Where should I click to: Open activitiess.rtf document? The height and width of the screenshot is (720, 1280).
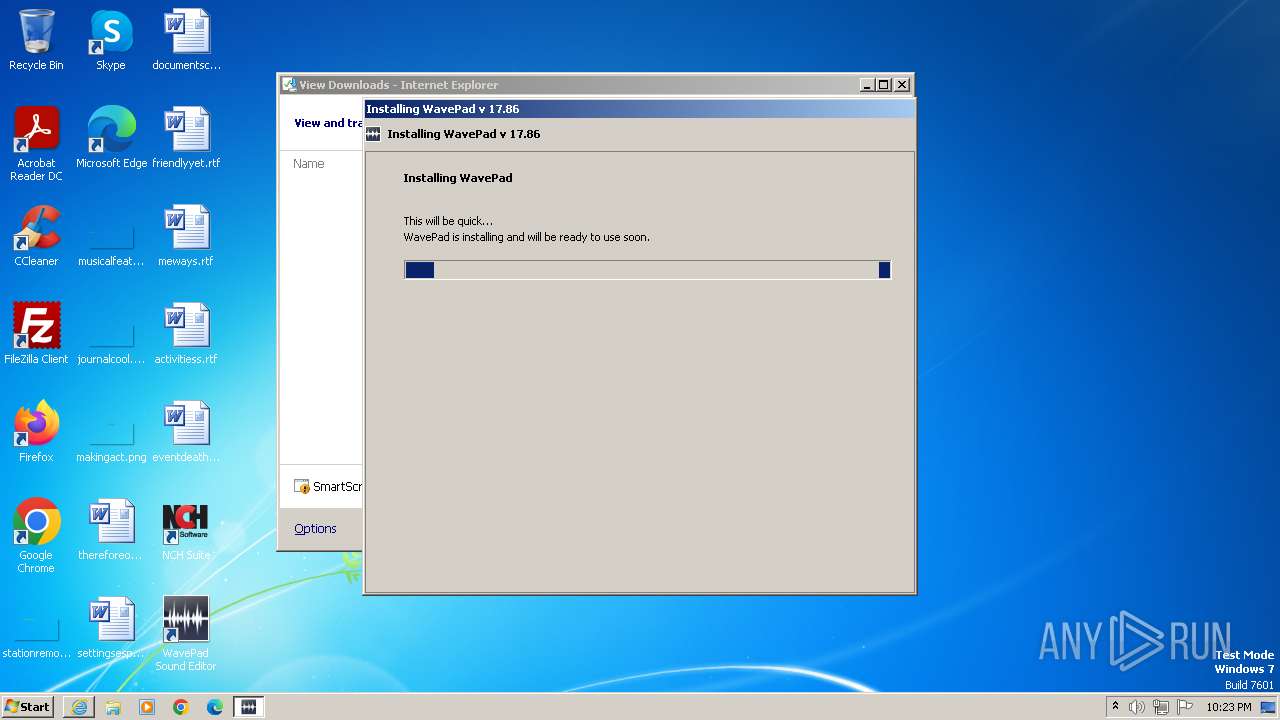coord(186,333)
